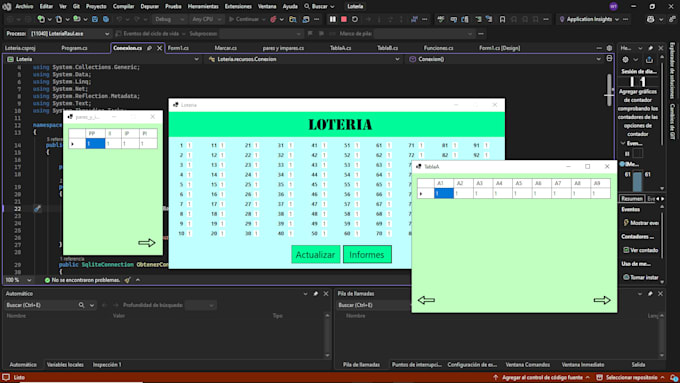Screen dimensions: 680x383
Task: Click the search icon in Automático panel
Action: (81, 305)
